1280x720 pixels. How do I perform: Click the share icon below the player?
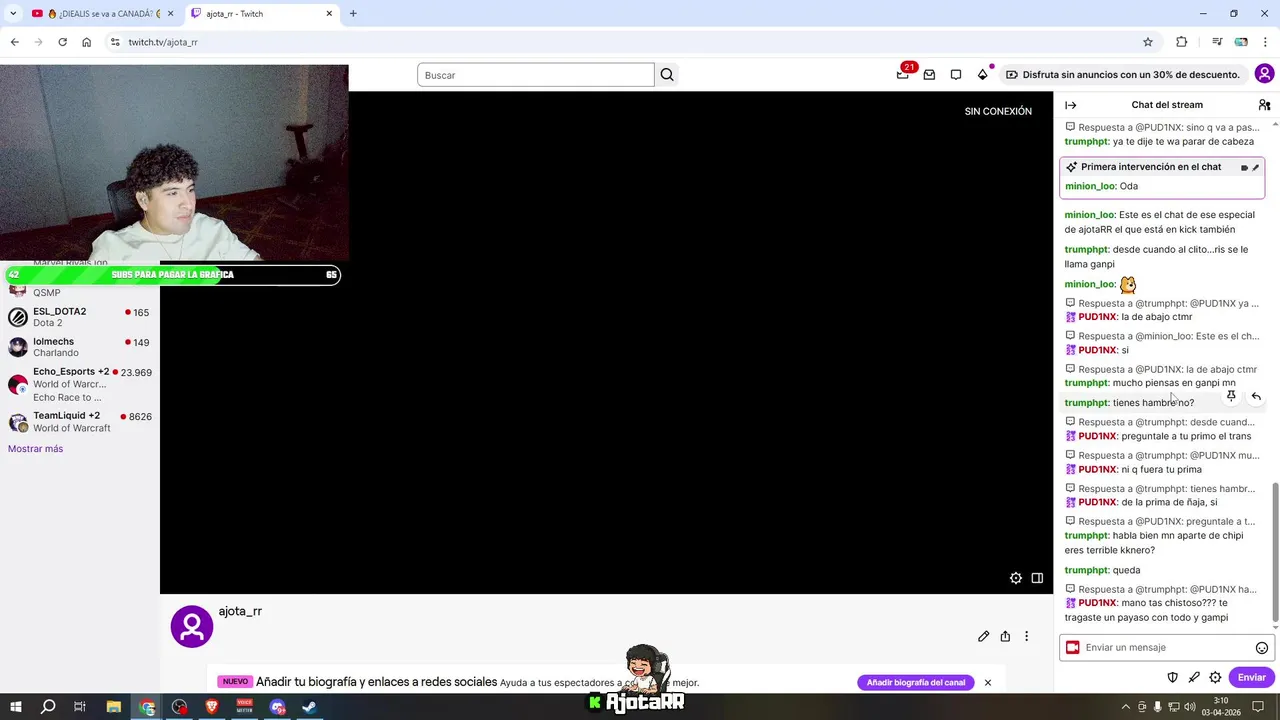[x=1005, y=636]
